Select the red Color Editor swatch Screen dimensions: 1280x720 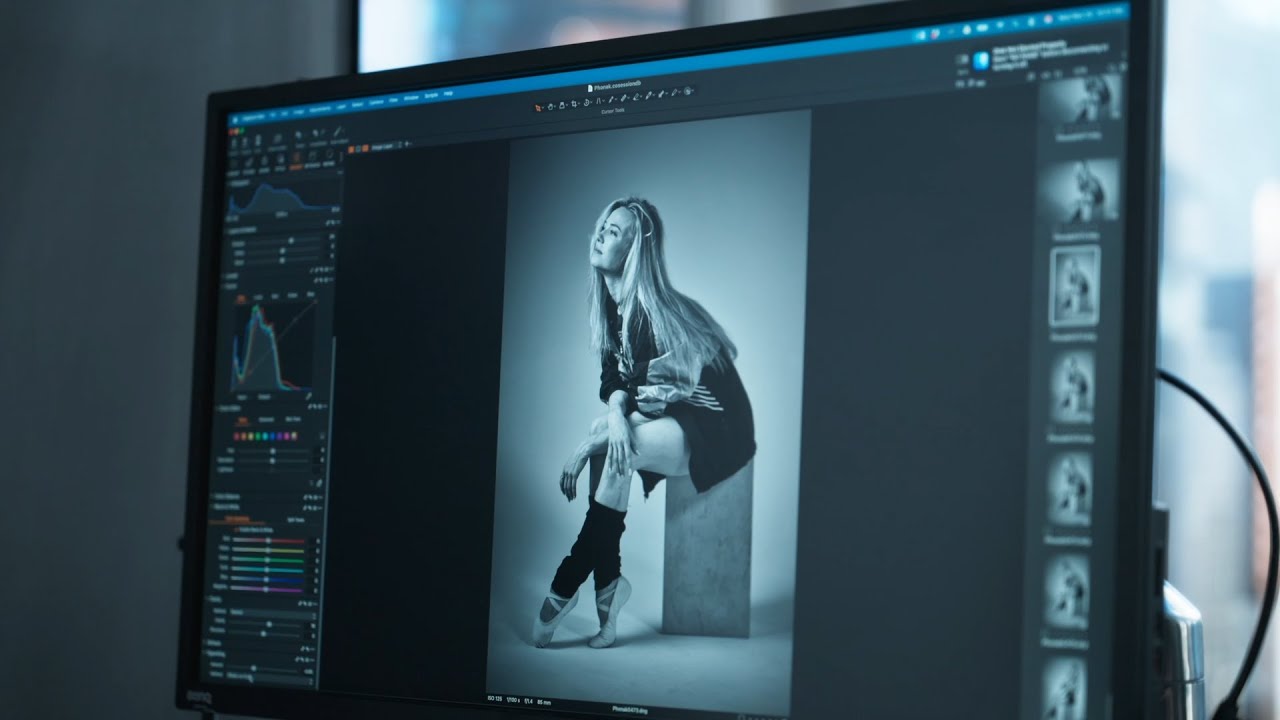coord(236,436)
